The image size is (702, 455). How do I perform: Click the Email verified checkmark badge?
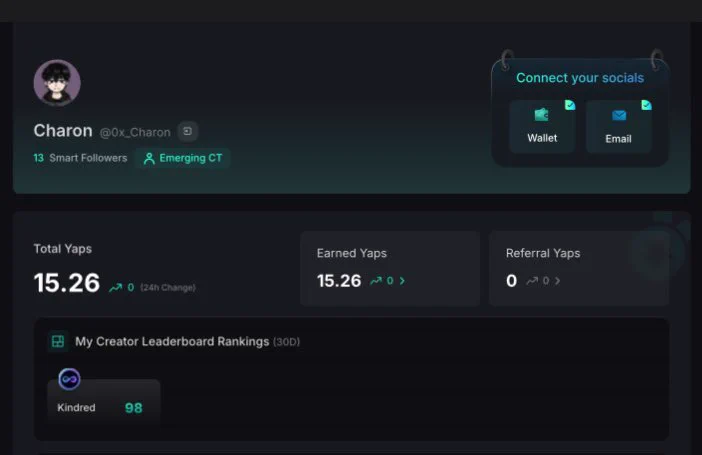click(646, 105)
